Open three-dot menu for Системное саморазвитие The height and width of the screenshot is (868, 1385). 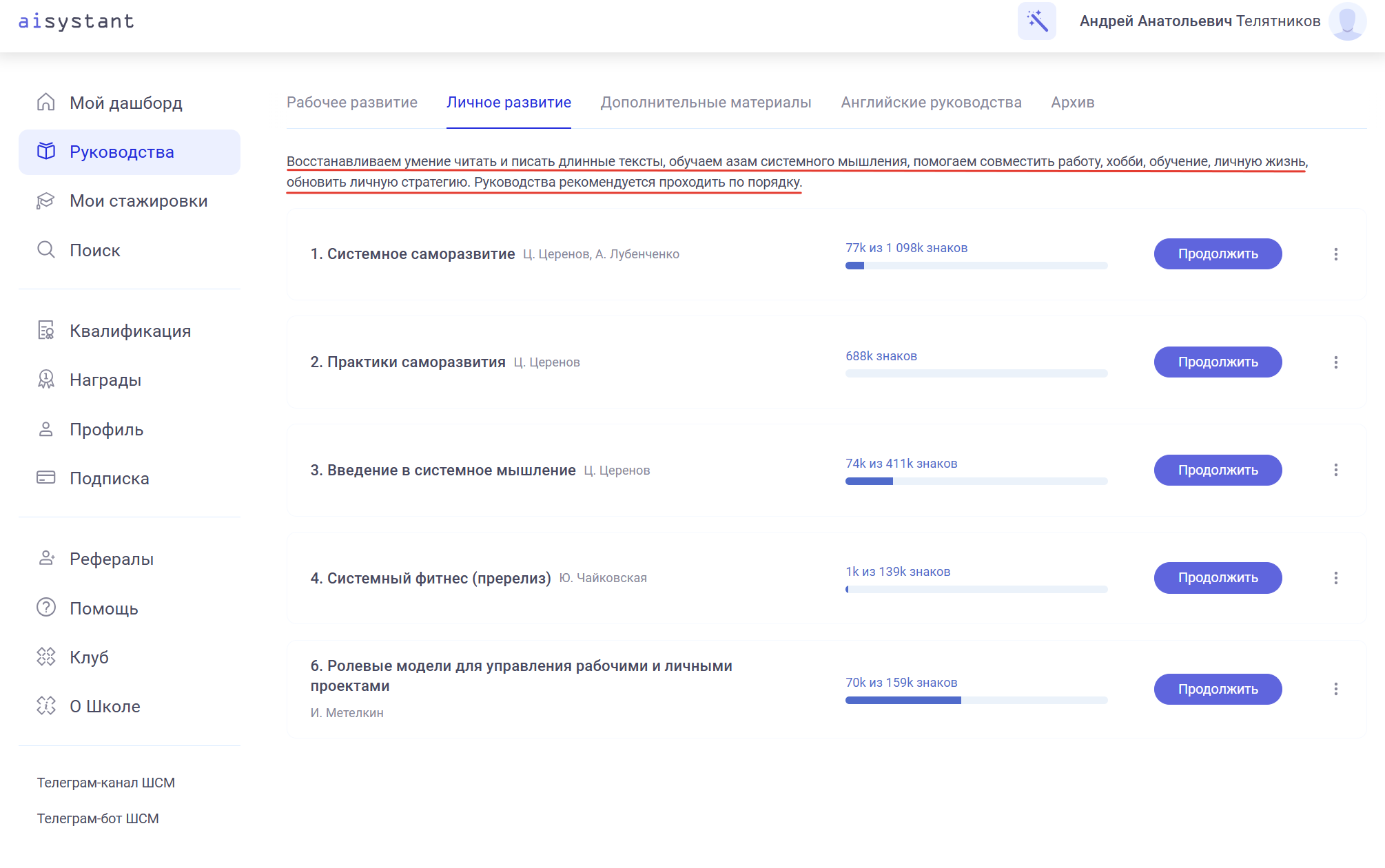click(x=1335, y=254)
